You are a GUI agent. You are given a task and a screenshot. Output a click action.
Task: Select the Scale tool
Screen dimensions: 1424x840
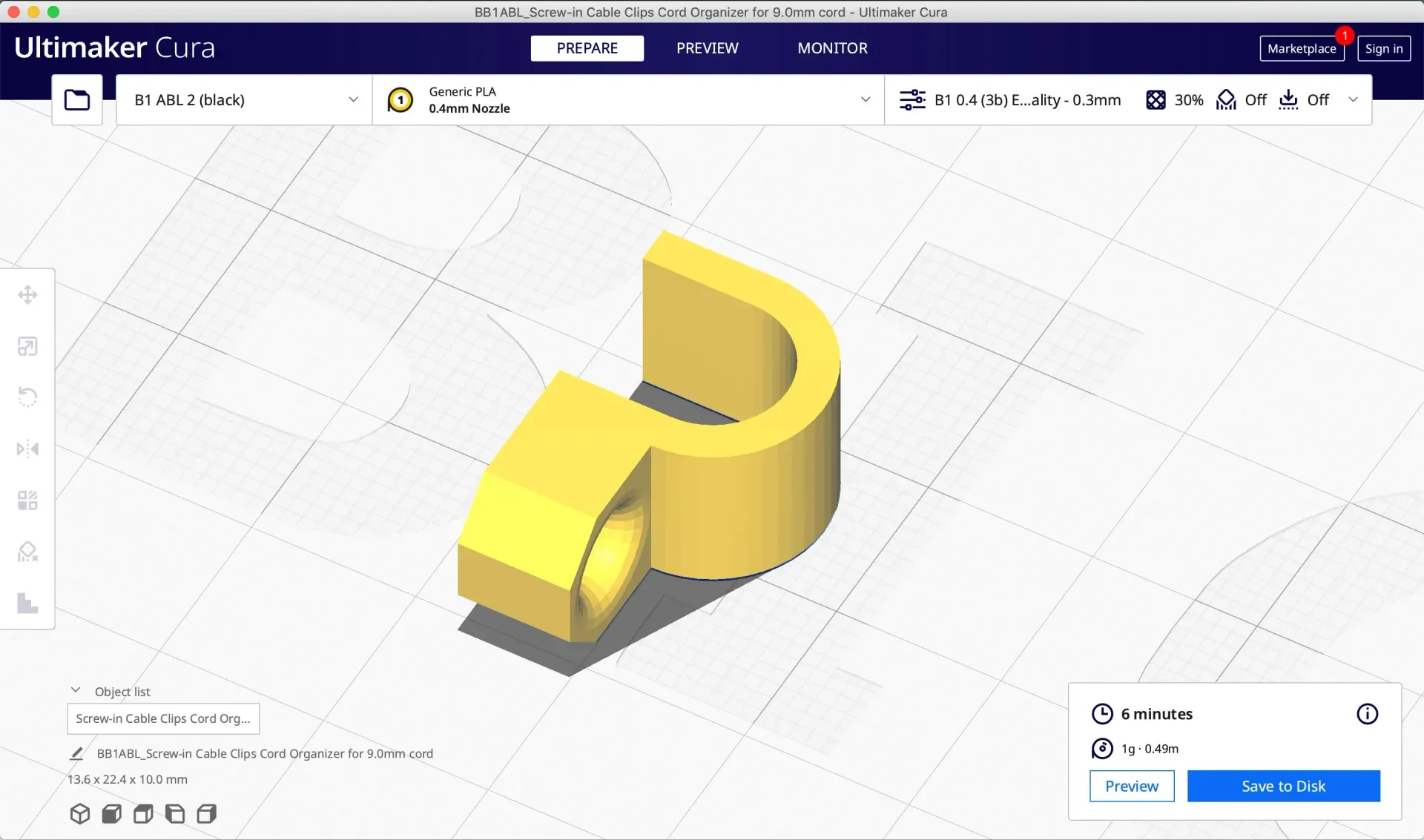click(x=27, y=346)
